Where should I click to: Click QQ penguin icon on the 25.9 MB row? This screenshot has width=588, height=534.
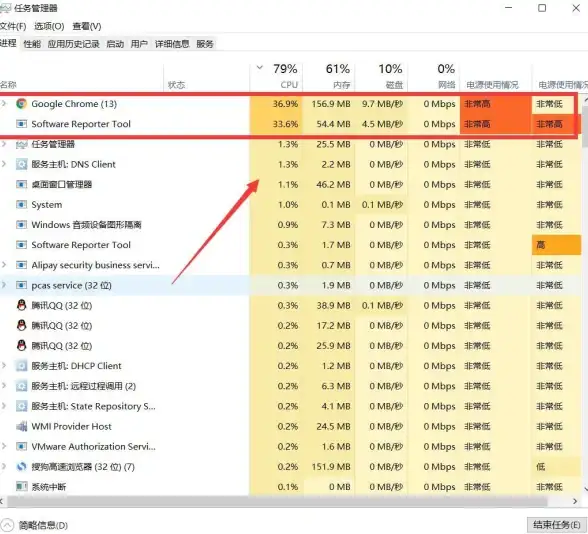tap(21, 346)
